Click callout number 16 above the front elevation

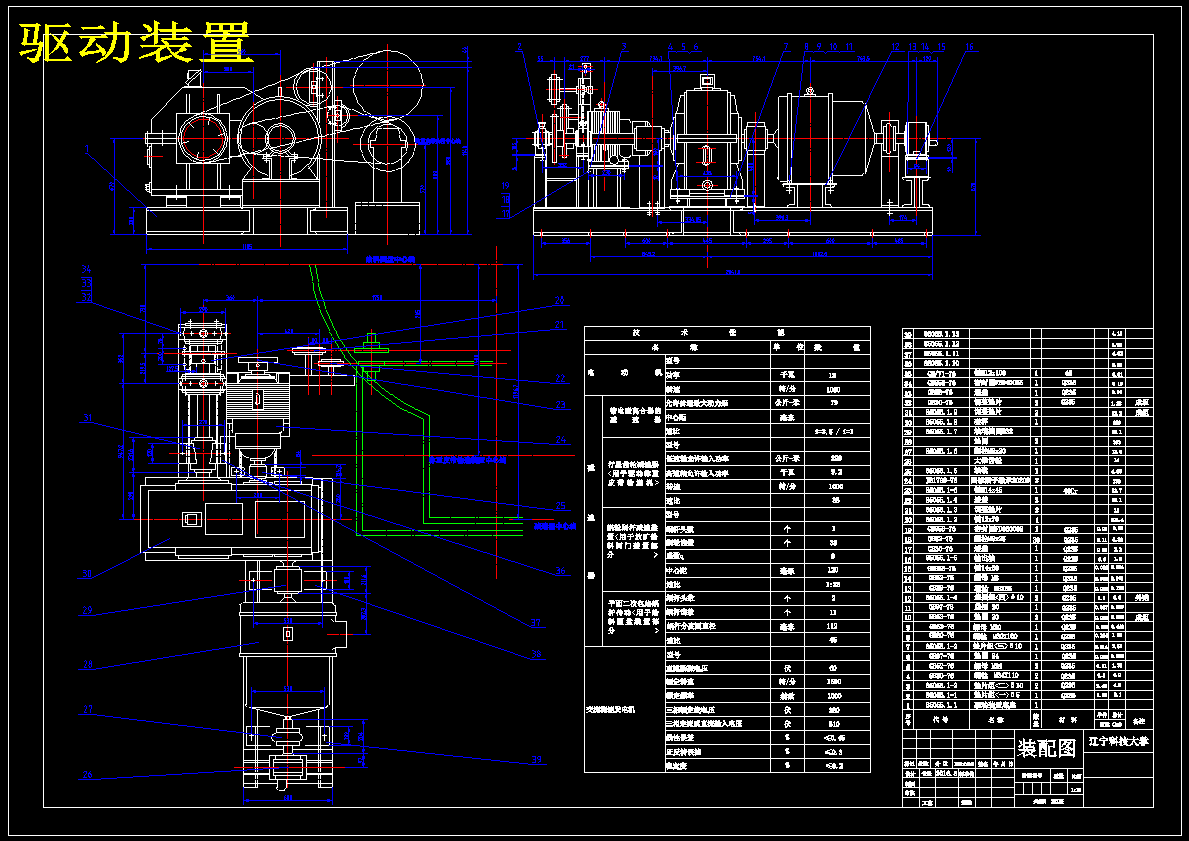point(969,47)
